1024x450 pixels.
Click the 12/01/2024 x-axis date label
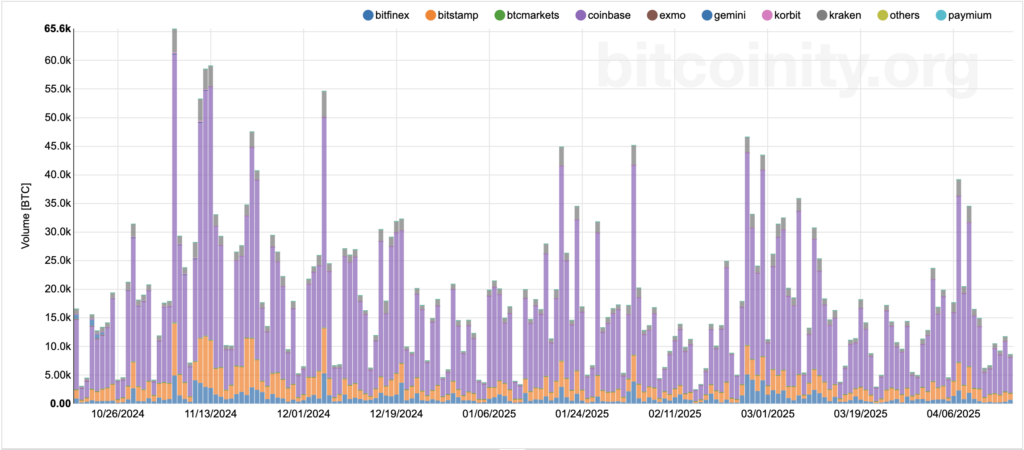[304, 413]
